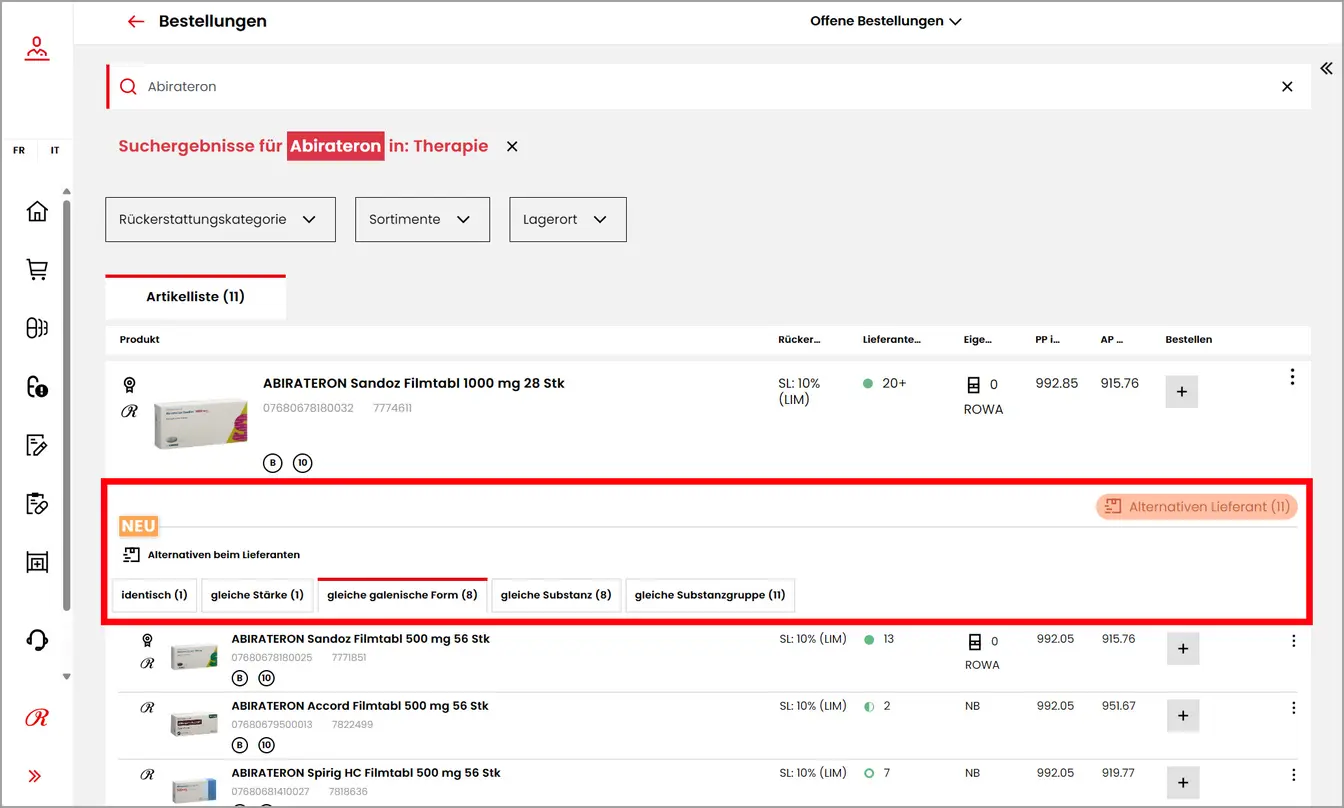
Task: Open the clipboard pill icon in the sidebar
Action: click(37, 503)
